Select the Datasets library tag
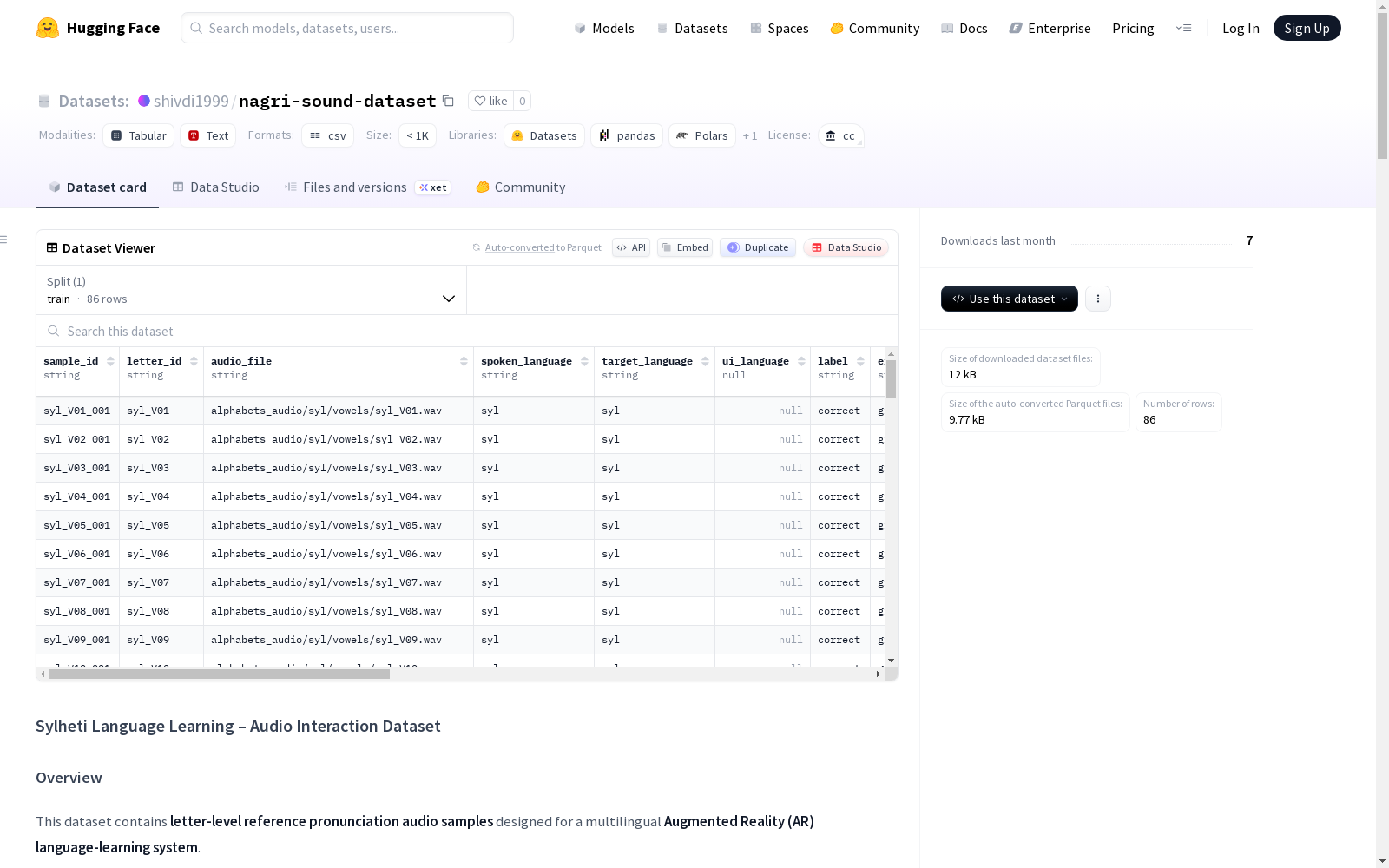Screen dimensions: 1389x868 [544, 135]
